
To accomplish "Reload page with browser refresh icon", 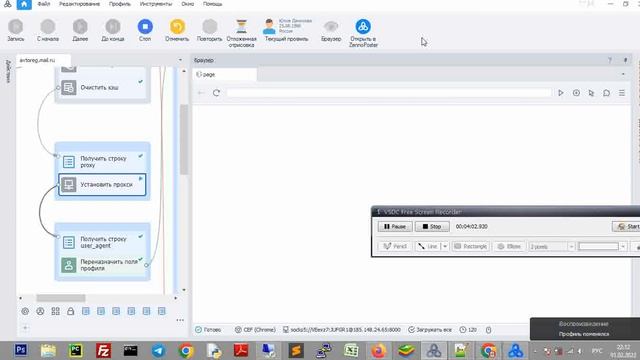I will pos(216,93).
